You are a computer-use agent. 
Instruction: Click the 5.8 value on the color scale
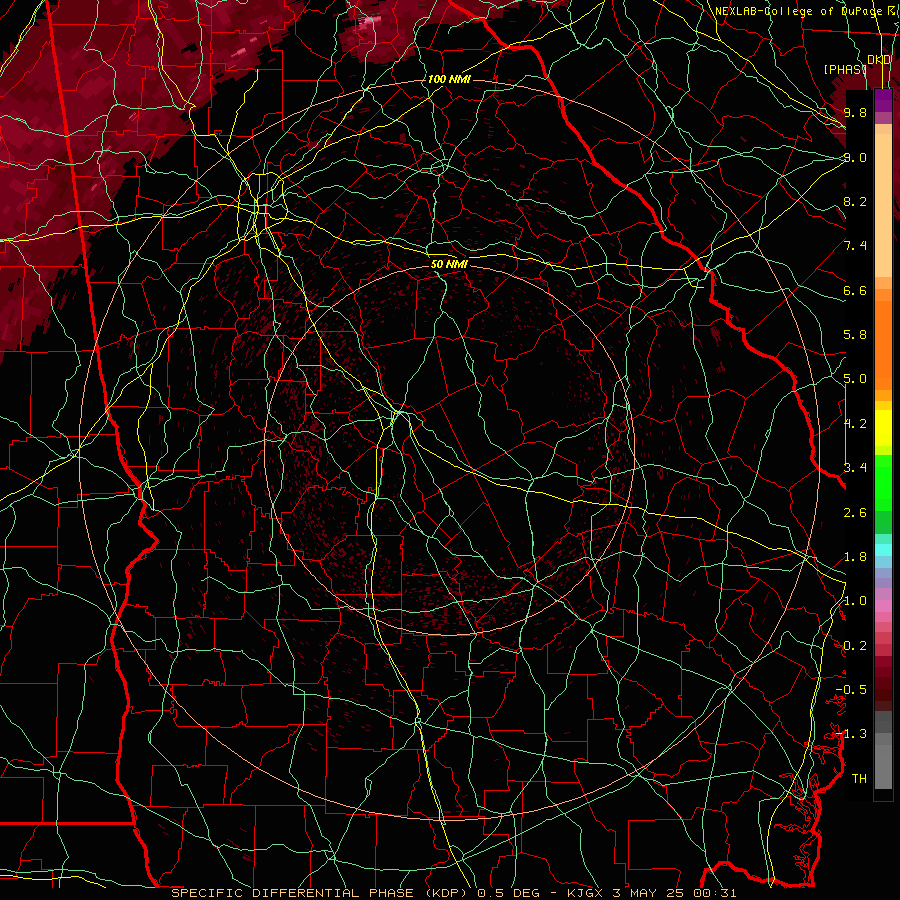[x=855, y=335]
